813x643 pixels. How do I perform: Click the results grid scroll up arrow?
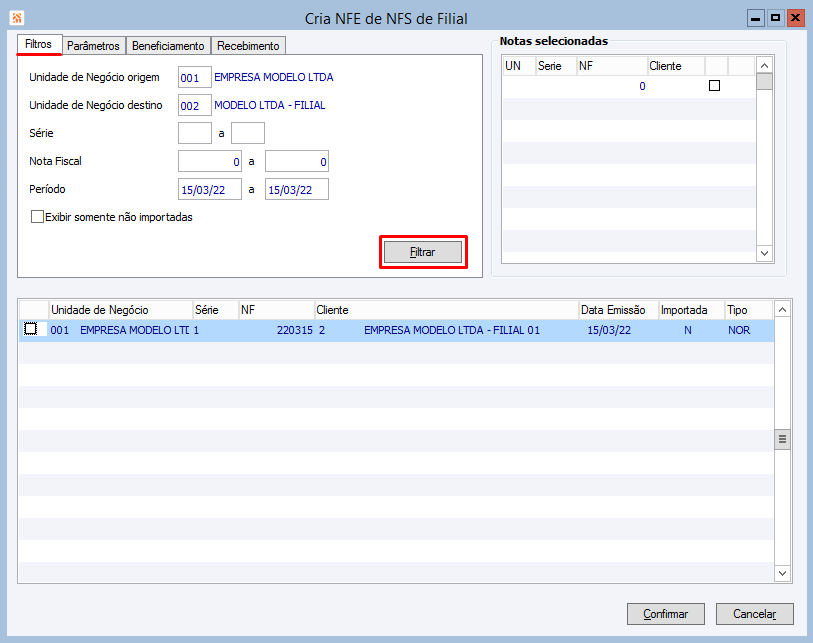click(x=782, y=310)
